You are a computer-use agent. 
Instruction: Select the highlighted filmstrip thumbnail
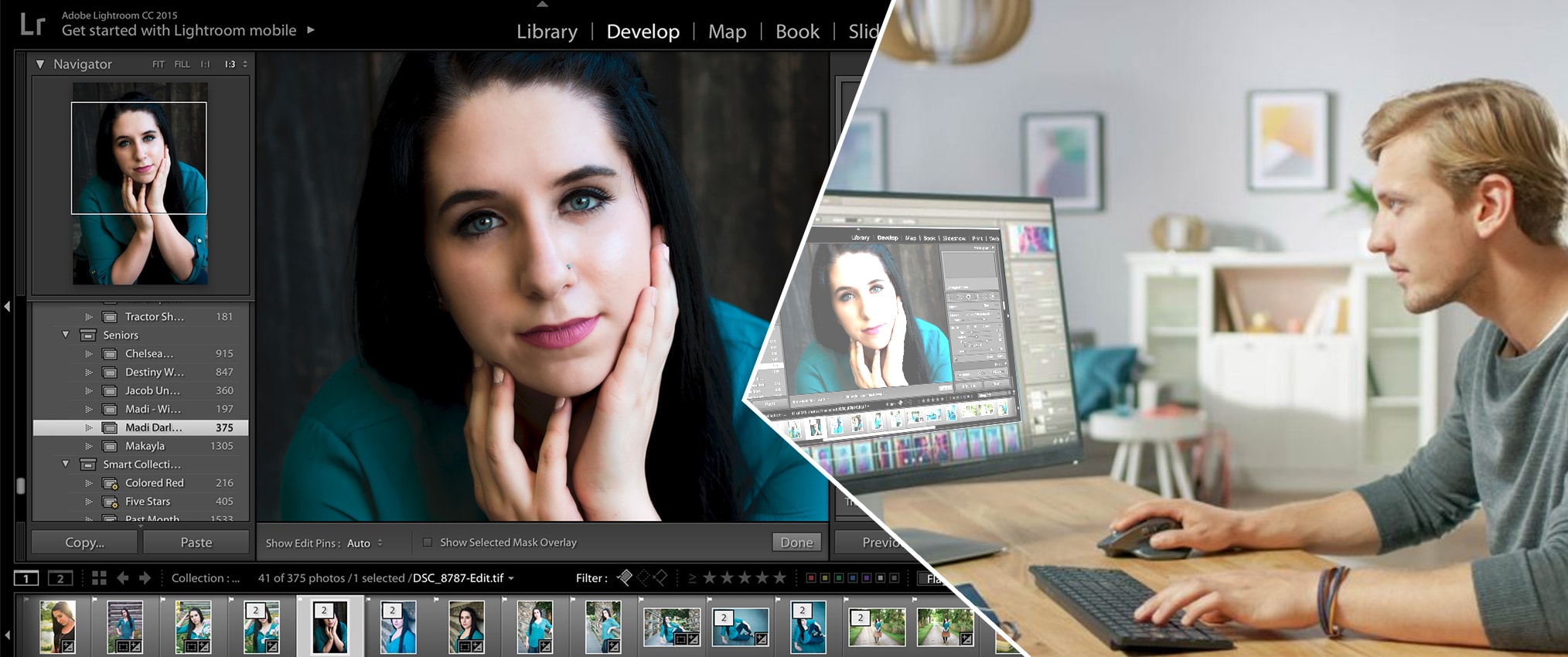tap(330, 627)
